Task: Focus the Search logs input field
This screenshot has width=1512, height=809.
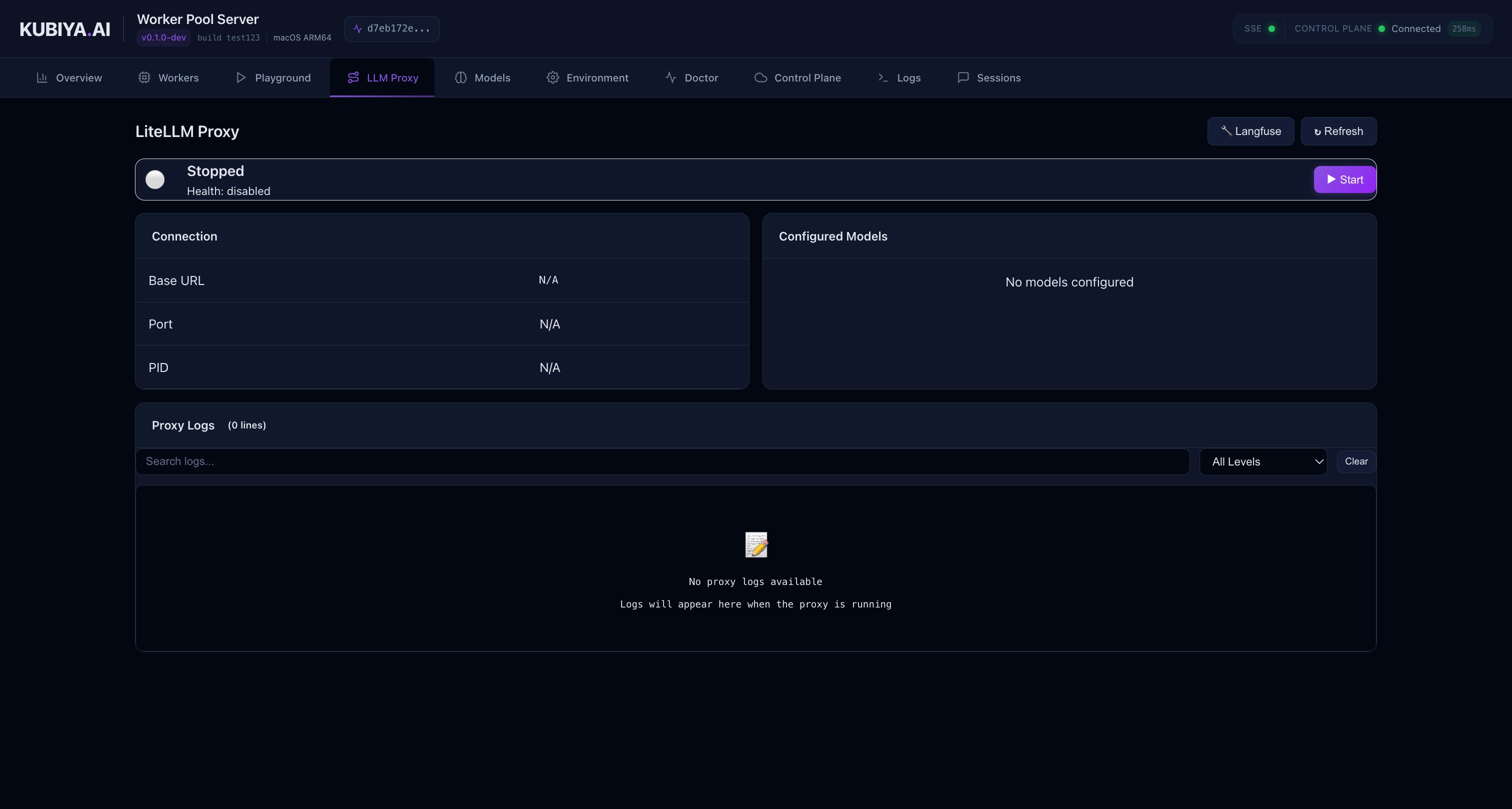Action: point(662,461)
